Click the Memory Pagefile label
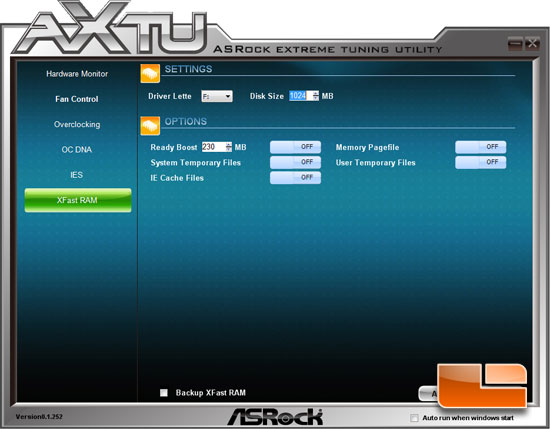 pyautogui.click(x=367, y=147)
